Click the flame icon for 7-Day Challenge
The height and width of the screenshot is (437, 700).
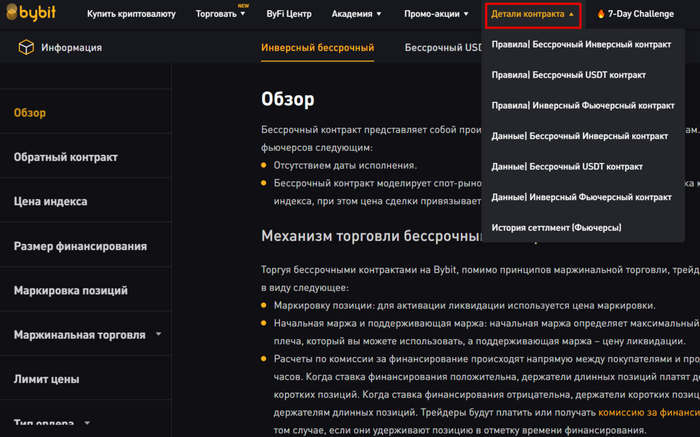(601, 15)
